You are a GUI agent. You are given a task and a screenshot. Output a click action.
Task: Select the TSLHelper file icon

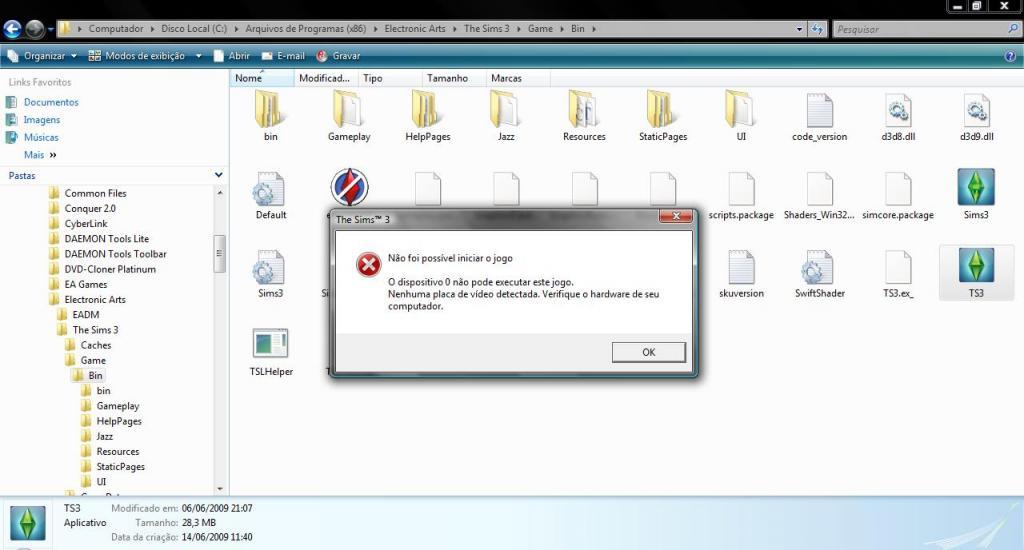(x=270, y=344)
